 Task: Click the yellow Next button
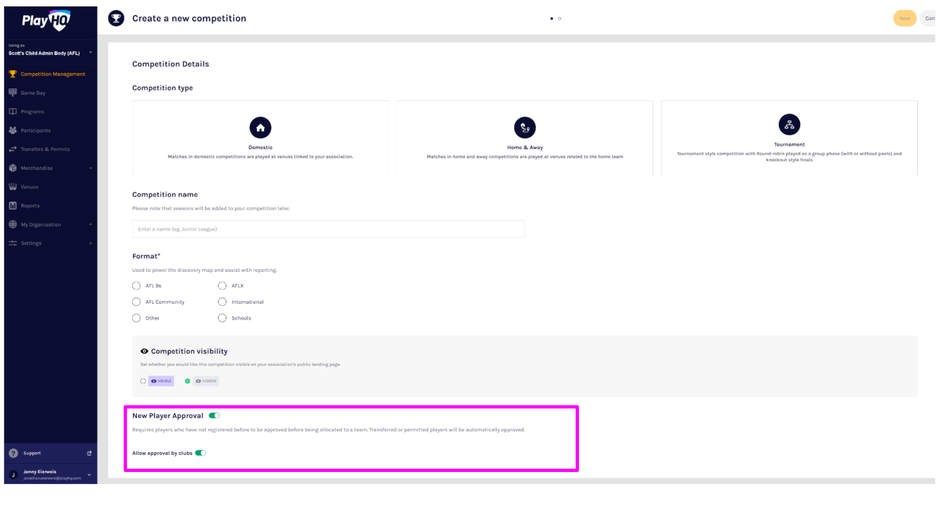click(904, 18)
